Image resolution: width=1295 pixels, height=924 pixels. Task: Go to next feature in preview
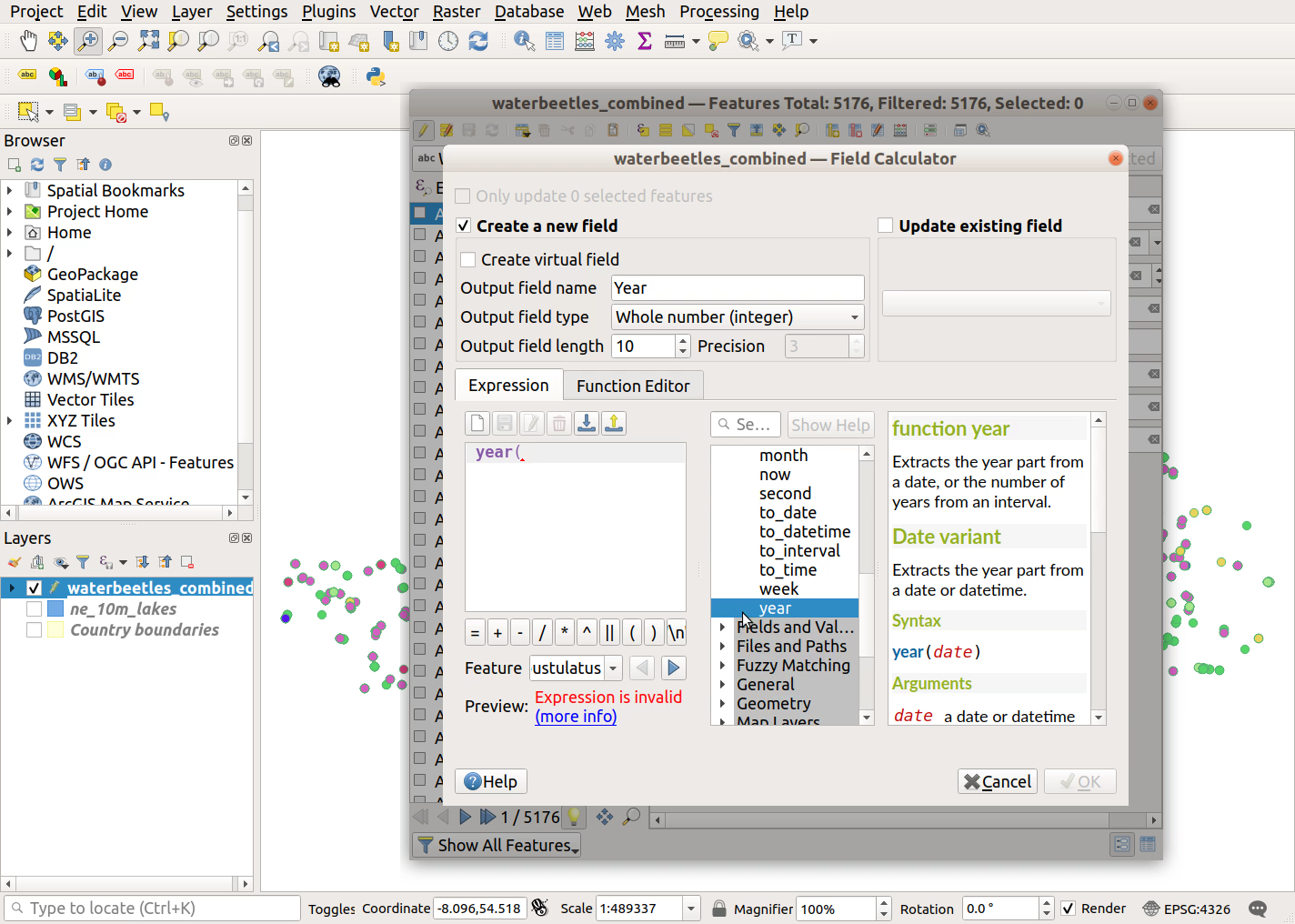coord(674,668)
